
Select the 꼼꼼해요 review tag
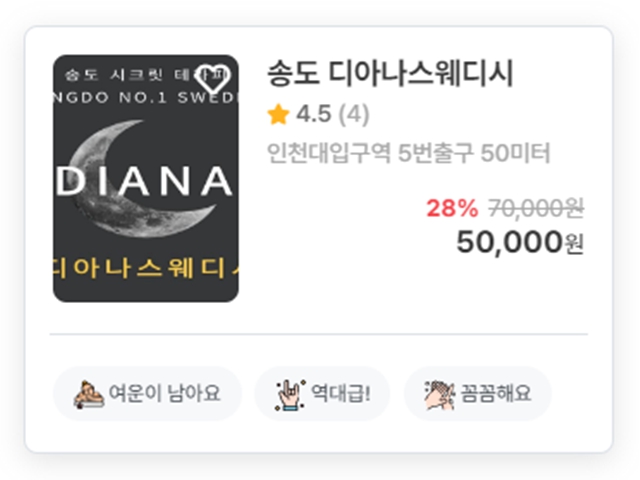click(x=478, y=394)
